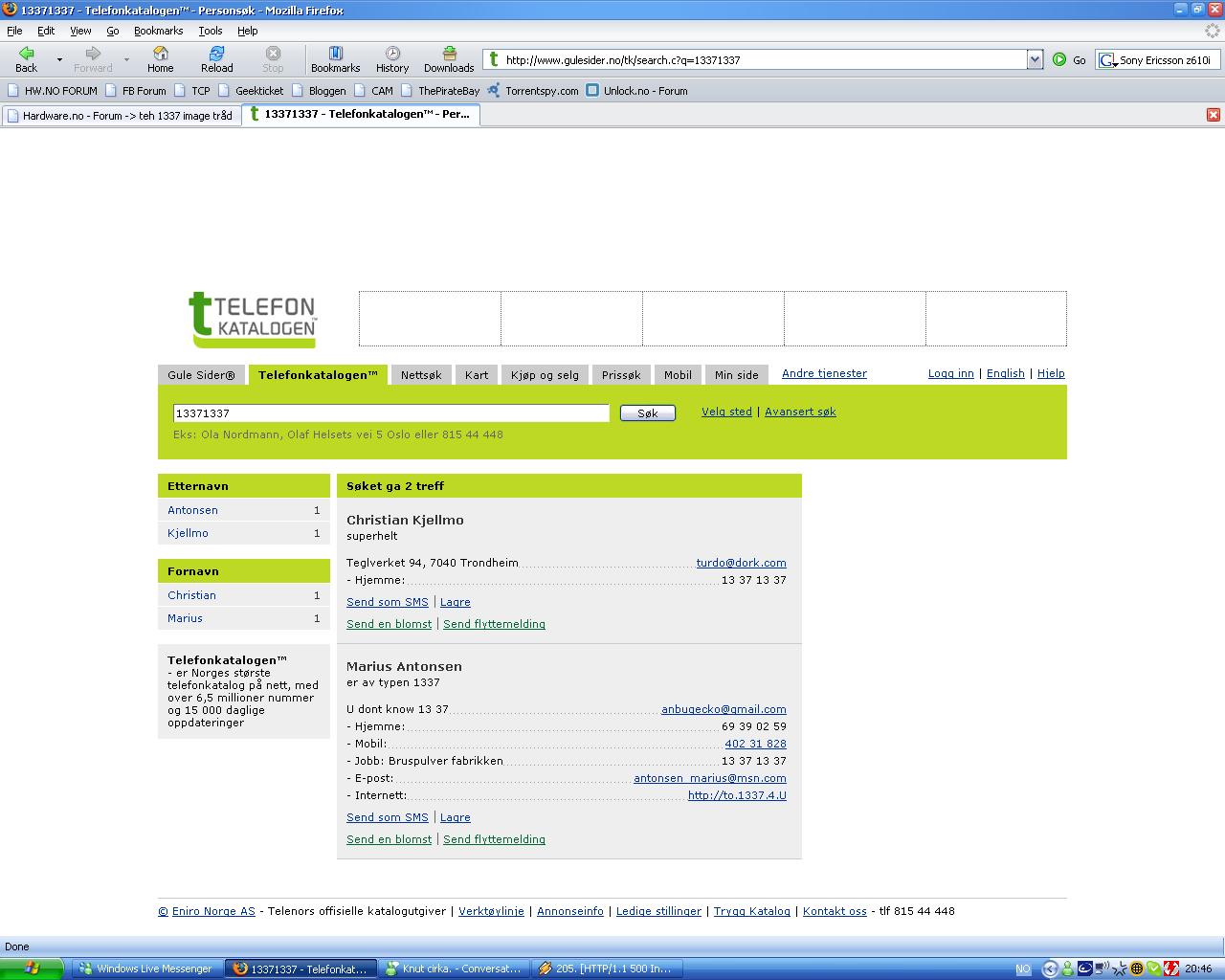
Task: Close current tab with red X
Action: (1214, 115)
